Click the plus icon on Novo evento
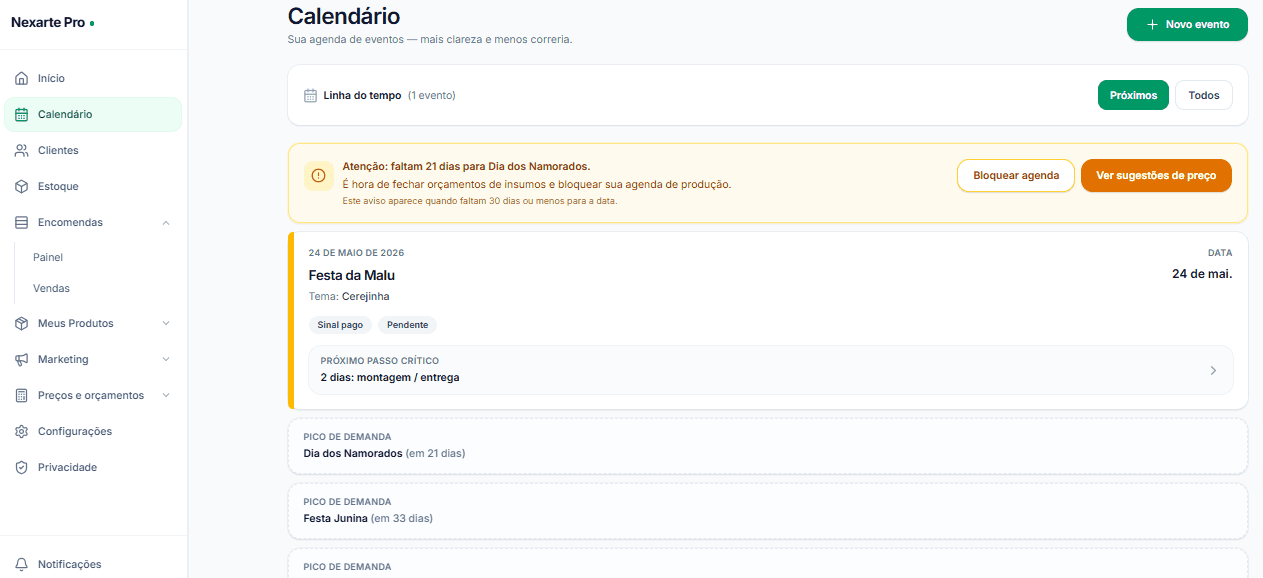 (1152, 24)
